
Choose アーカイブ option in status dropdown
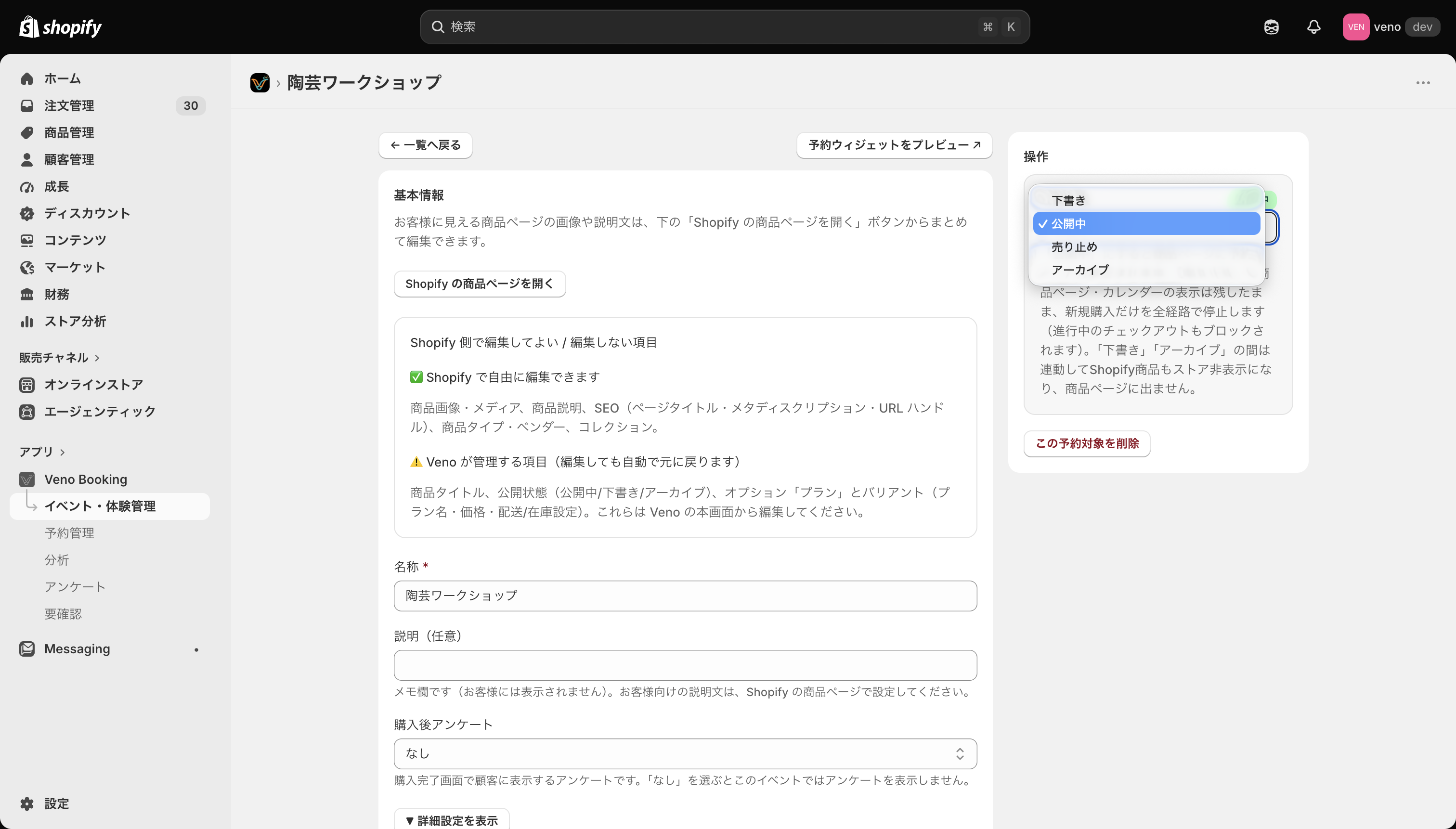(x=1146, y=270)
